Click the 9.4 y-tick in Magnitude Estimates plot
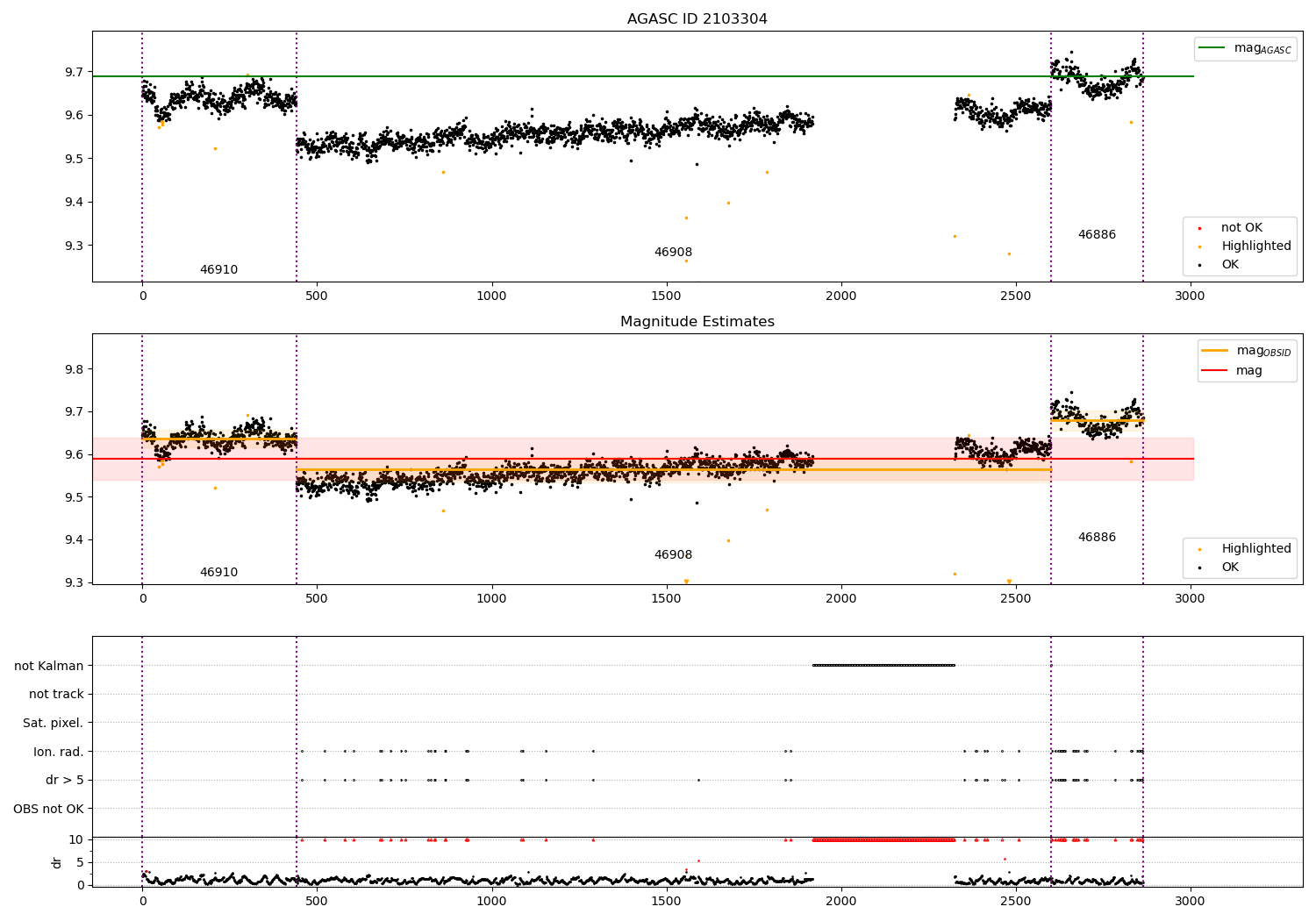This screenshot has height=921, width=1316. [73, 540]
